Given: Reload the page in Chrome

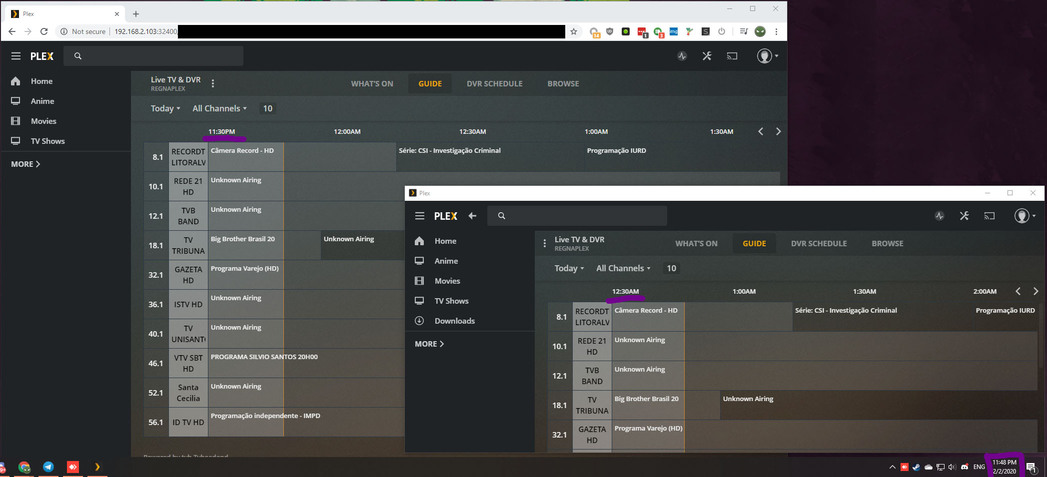Looking at the screenshot, I should (x=44, y=31).
